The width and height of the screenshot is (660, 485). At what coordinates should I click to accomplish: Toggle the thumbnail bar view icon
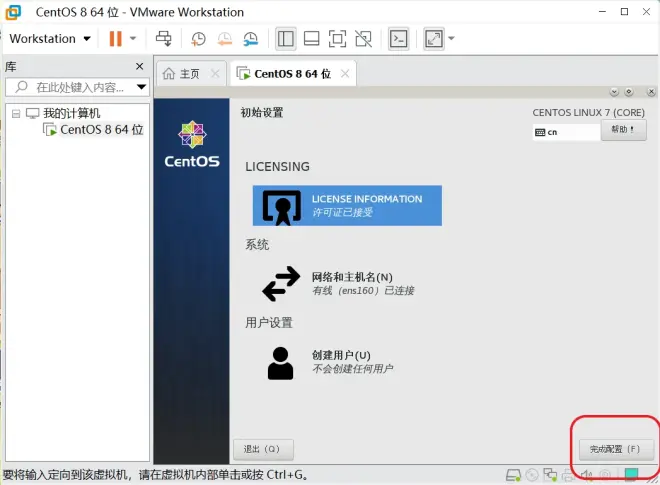tap(311, 39)
